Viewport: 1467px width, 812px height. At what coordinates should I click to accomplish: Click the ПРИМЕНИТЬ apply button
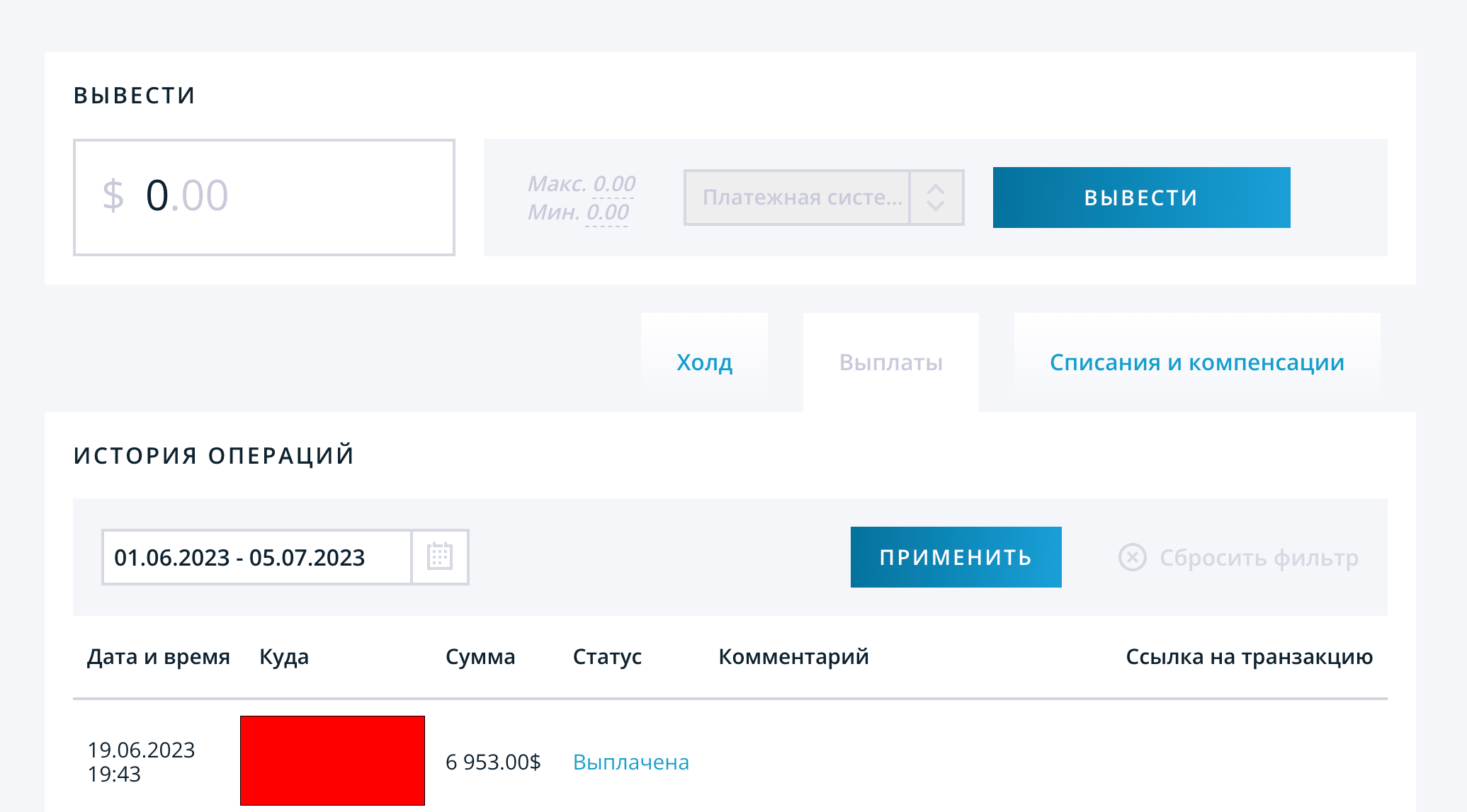click(956, 557)
